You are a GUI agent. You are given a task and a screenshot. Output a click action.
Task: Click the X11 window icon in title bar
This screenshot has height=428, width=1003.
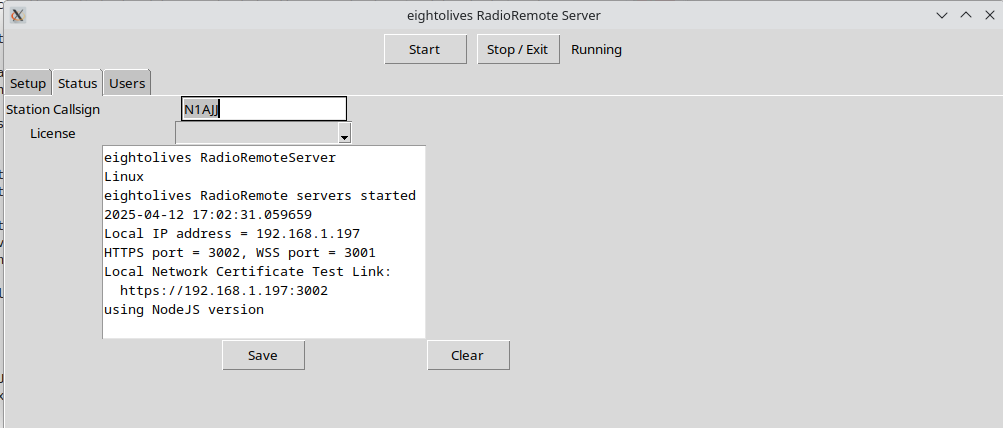(x=17, y=15)
